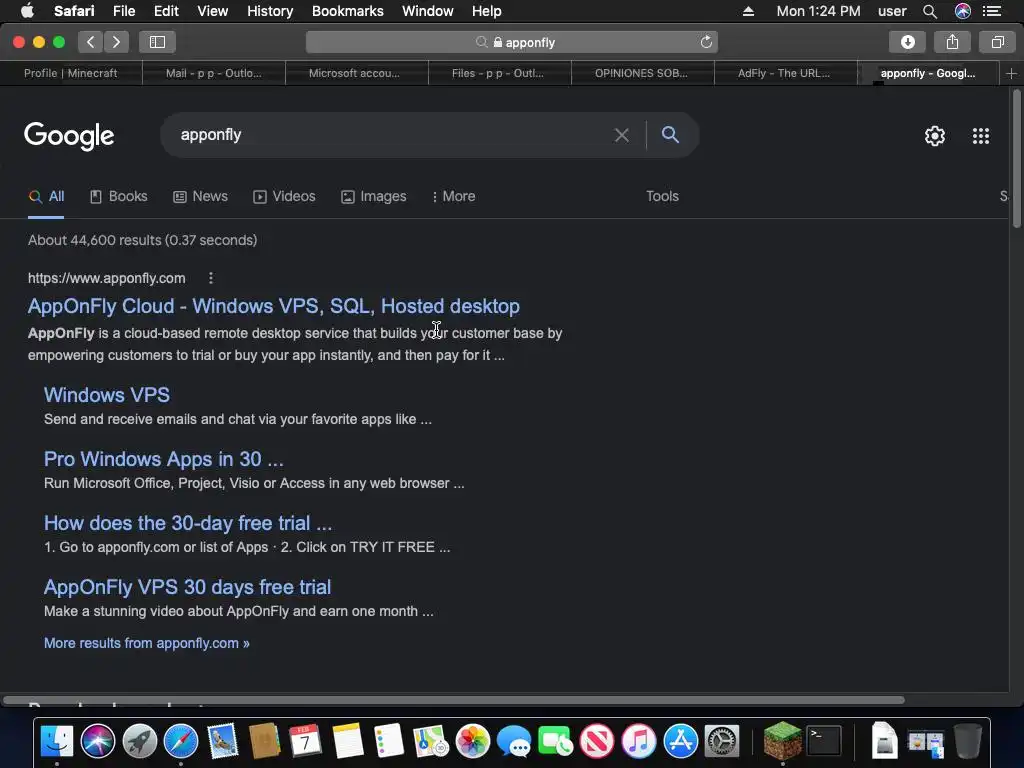
Task: Switch to Microsoft account tab
Action: [355, 73]
